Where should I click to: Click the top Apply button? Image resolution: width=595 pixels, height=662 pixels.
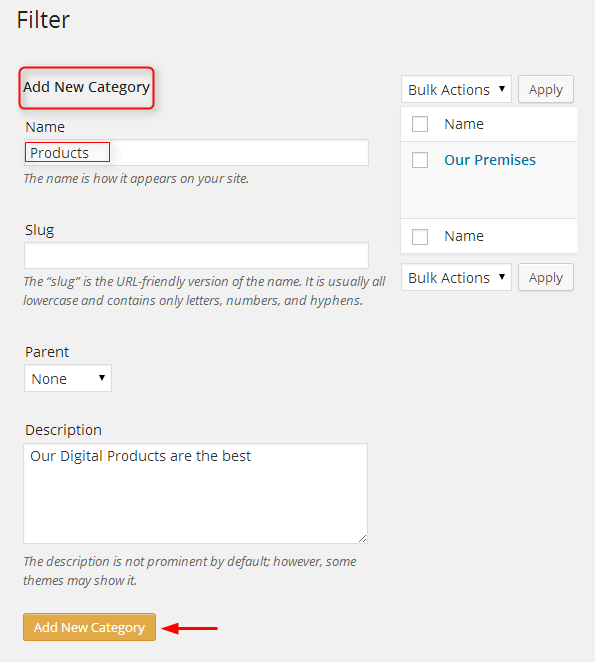click(546, 89)
